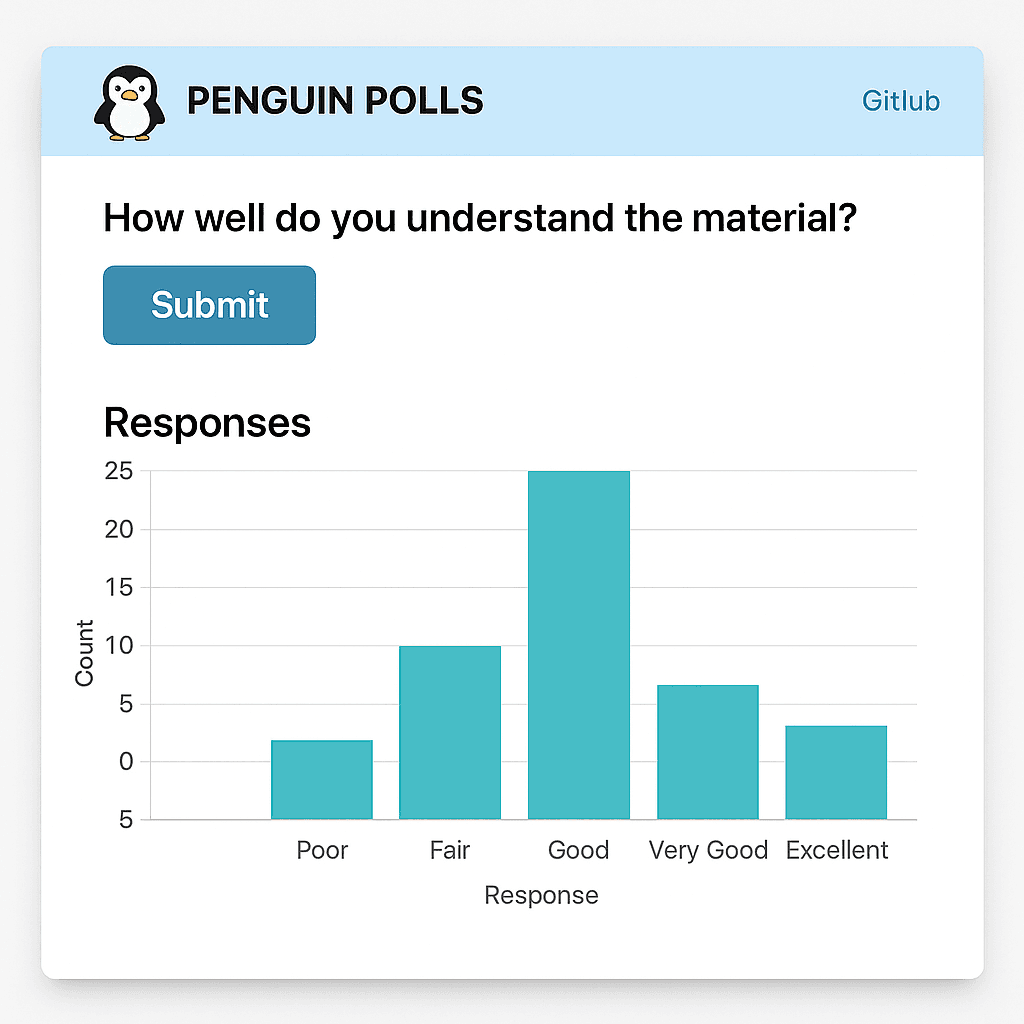This screenshot has height=1024, width=1024.
Task: Click the Response axis title
Action: click(x=541, y=895)
